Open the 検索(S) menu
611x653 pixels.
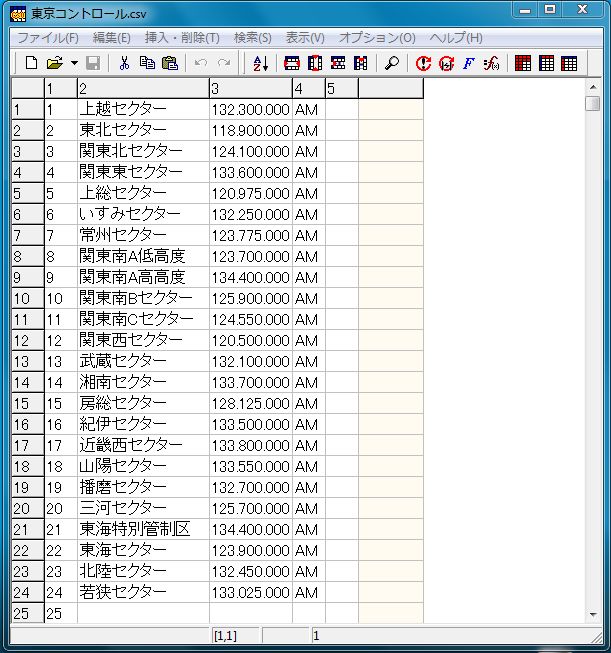(253, 38)
